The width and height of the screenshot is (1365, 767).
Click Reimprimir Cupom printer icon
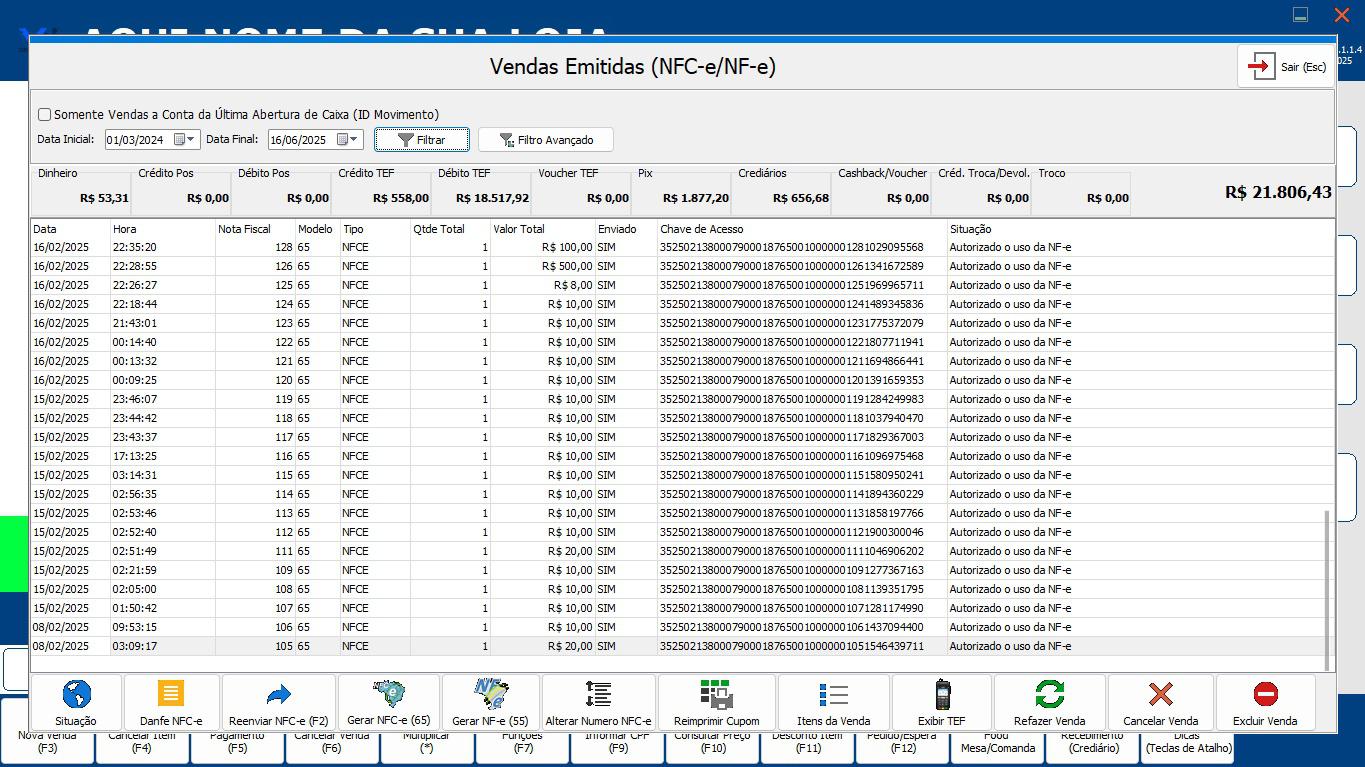pos(716,694)
